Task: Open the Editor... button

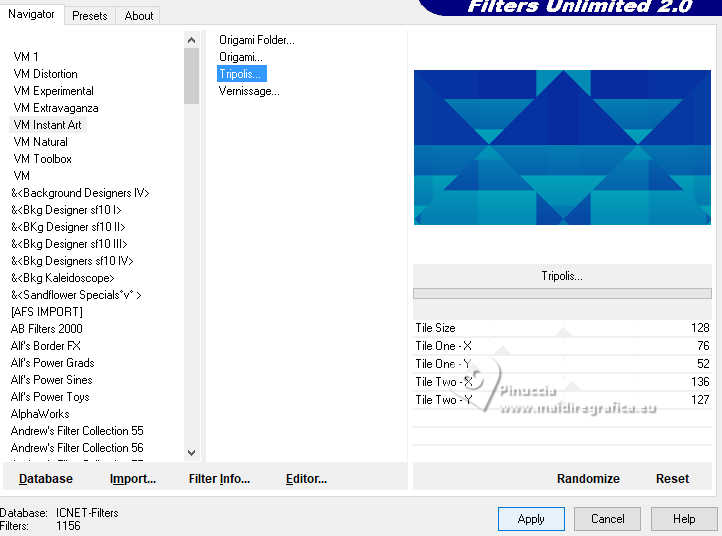Action: (x=306, y=479)
